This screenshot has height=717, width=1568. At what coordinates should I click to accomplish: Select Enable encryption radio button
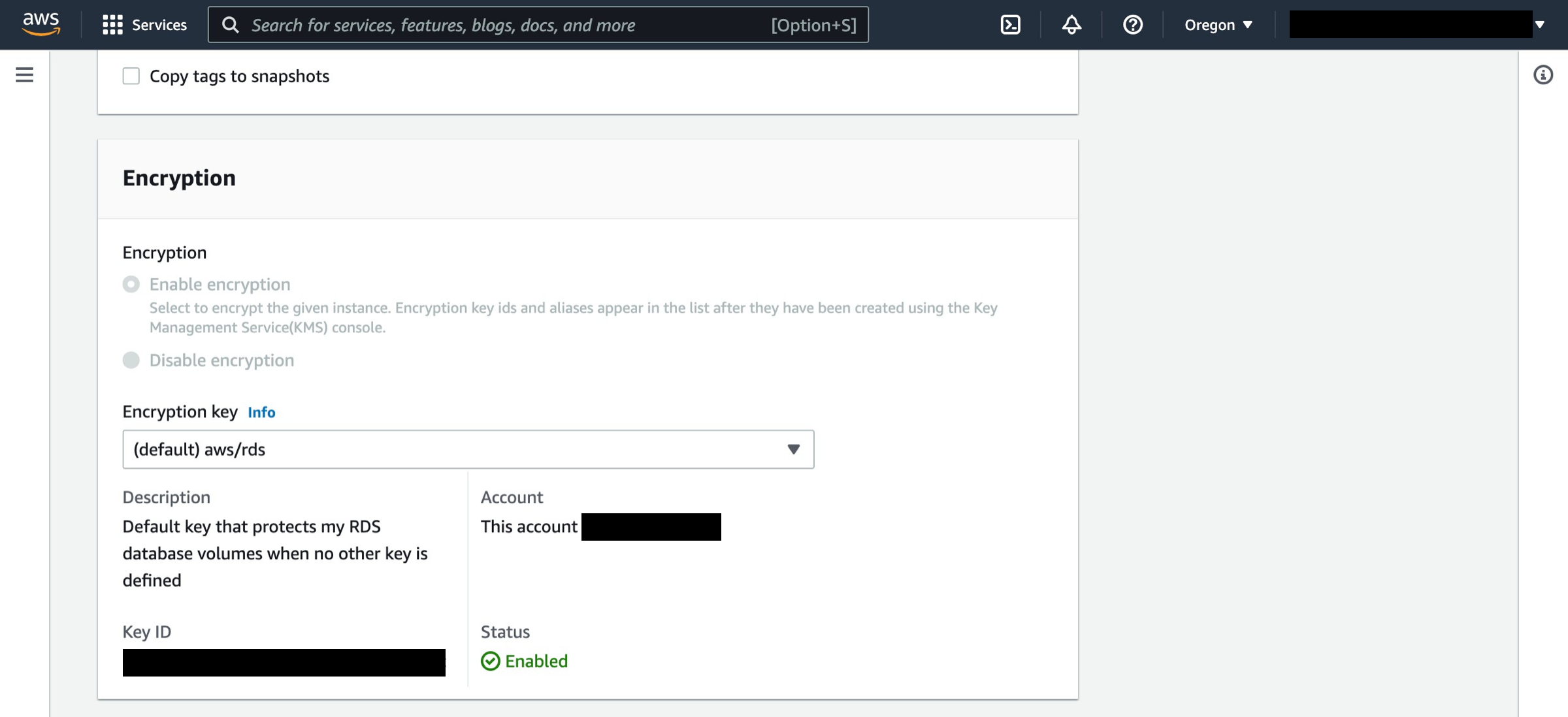pyautogui.click(x=131, y=284)
